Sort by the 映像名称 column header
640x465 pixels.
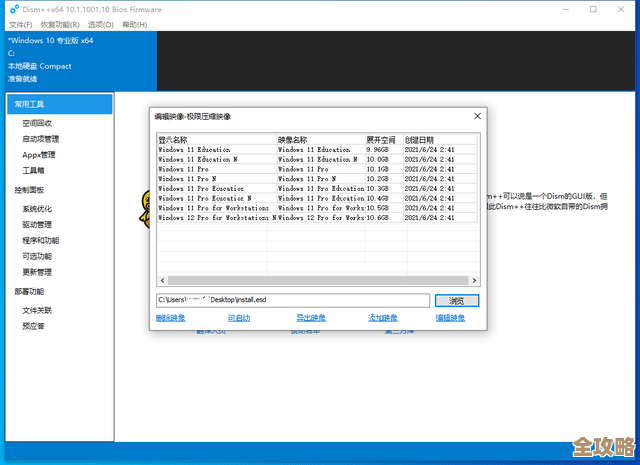tap(321, 140)
